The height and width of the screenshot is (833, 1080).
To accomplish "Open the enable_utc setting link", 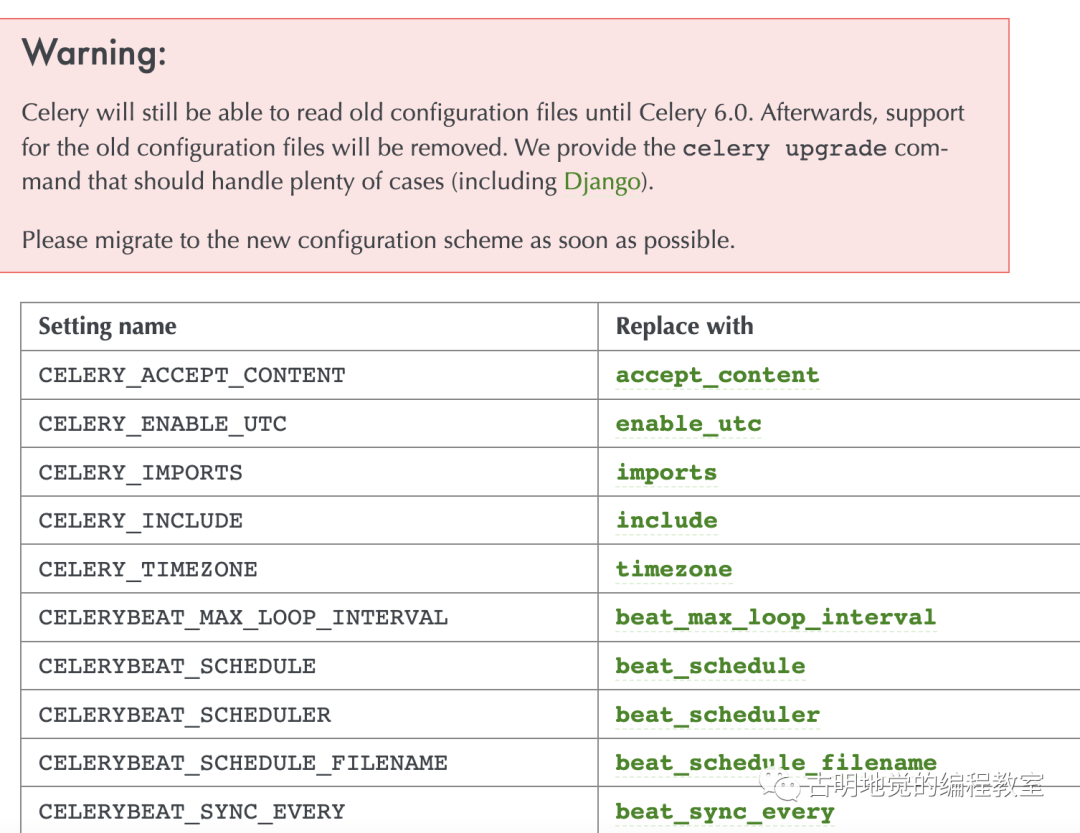I will pyautogui.click(x=688, y=424).
